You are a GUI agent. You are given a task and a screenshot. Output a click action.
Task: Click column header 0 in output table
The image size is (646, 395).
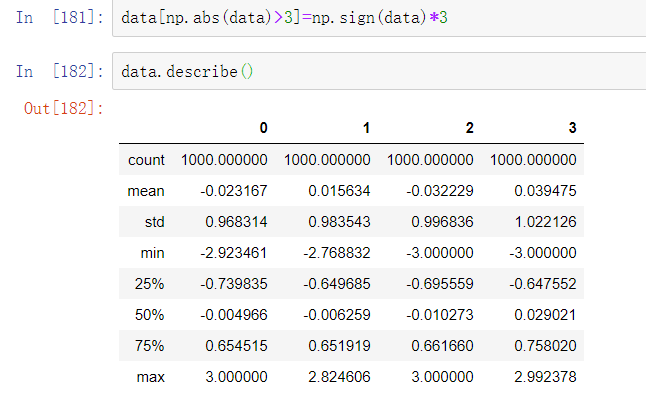pos(264,128)
